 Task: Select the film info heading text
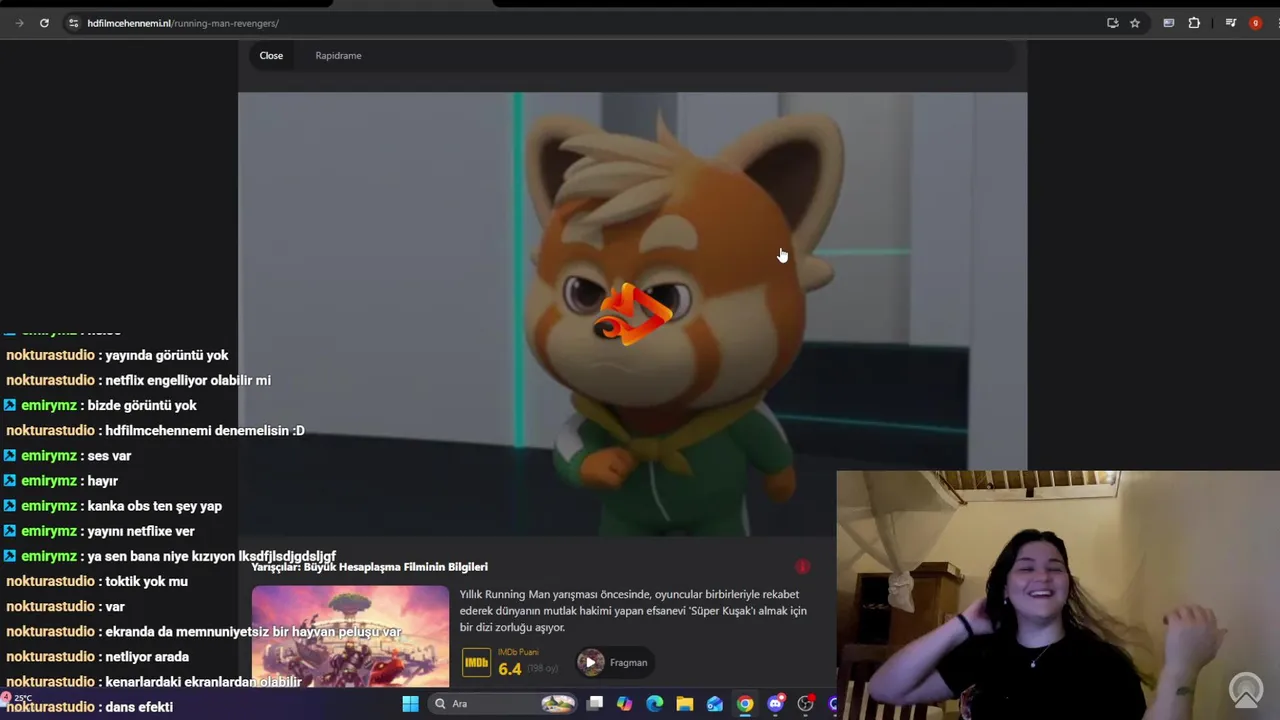(x=369, y=567)
